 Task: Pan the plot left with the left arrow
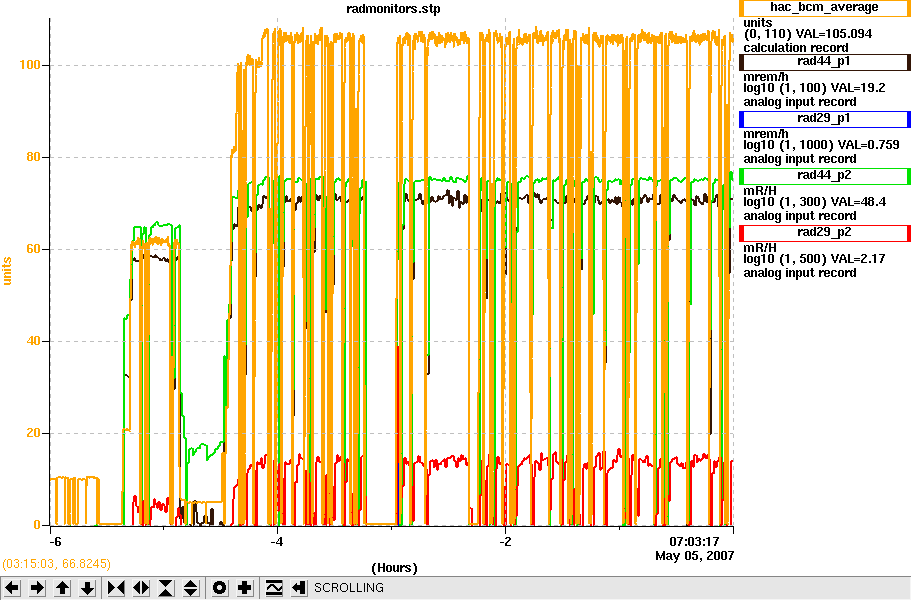point(12,588)
